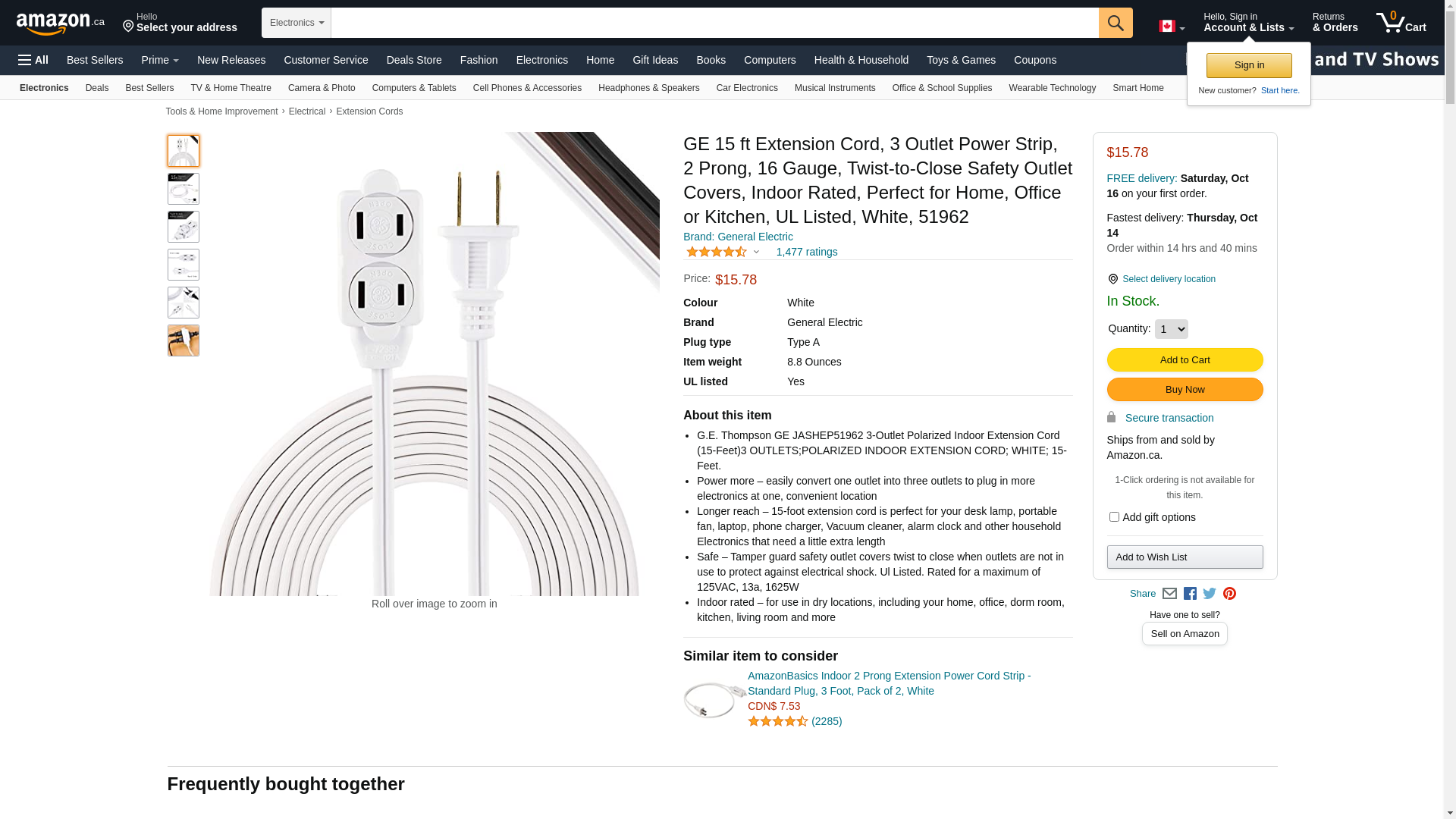The height and width of the screenshot is (819, 1456).
Task: Select Headphones & Speakers in subnav
Action: [x=649, y=88]
